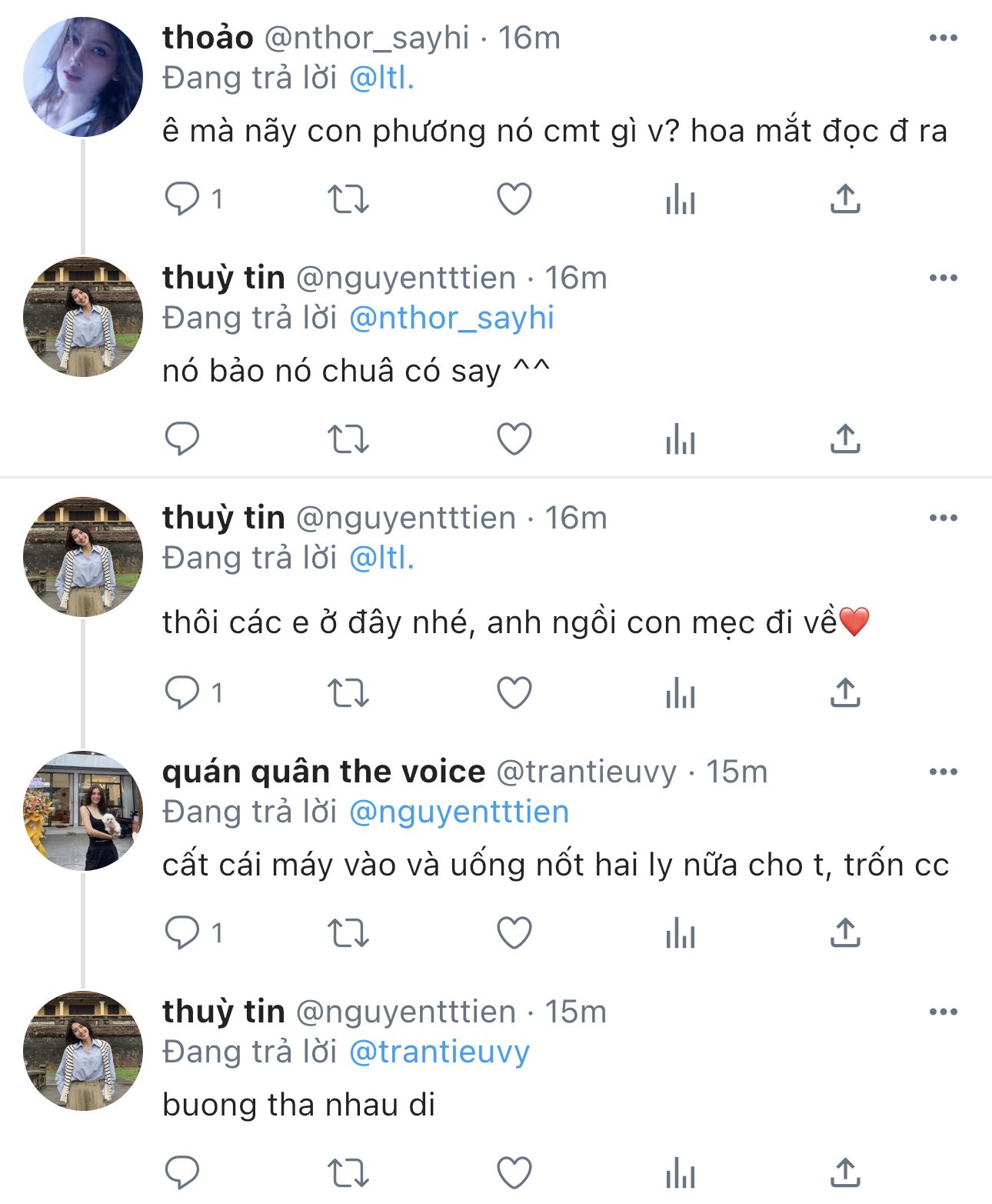Image resolution: width=992 pixels, height=1204 pixels.
Task: View analytics of "thôi các e ở đây" tweet
Action: [x=681, y=692]
